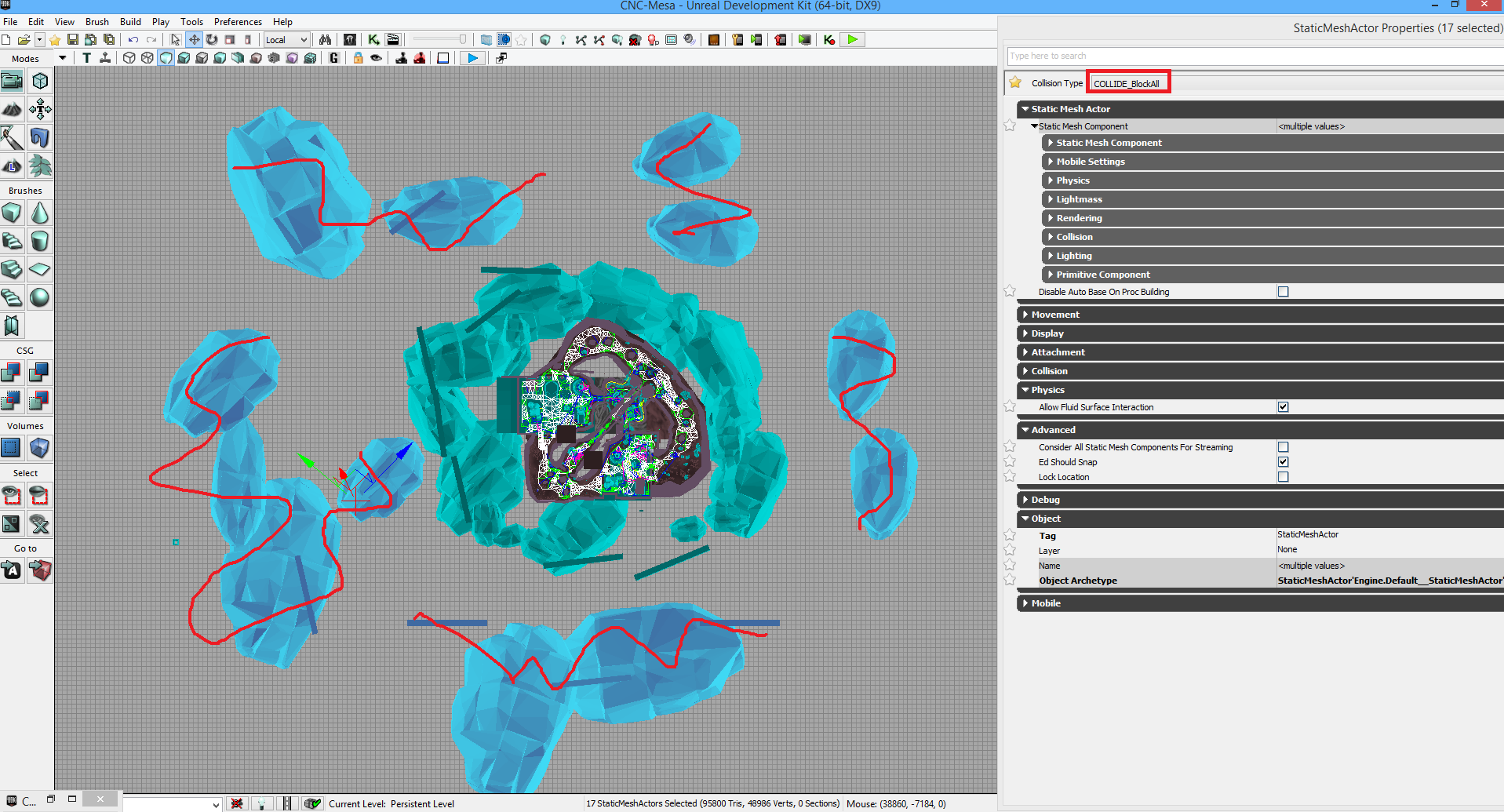Click the Build paths icon
Screen dimensions: 1504x812
(x=581, y=40)
